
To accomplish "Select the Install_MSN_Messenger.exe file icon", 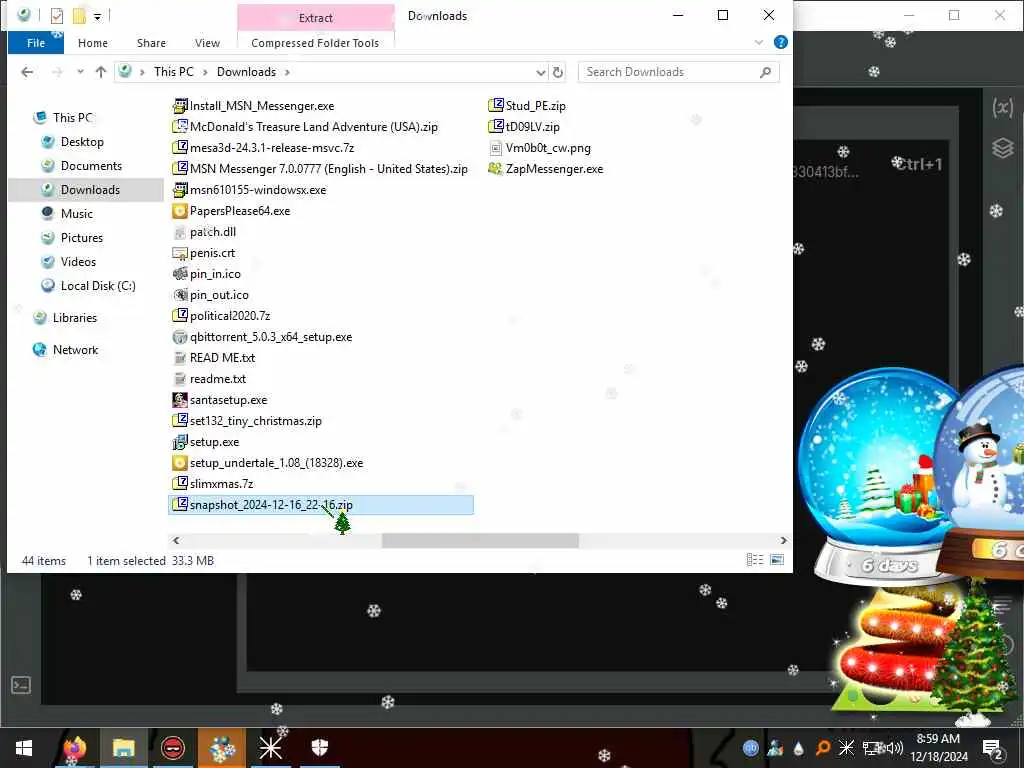I will (180, 106).
